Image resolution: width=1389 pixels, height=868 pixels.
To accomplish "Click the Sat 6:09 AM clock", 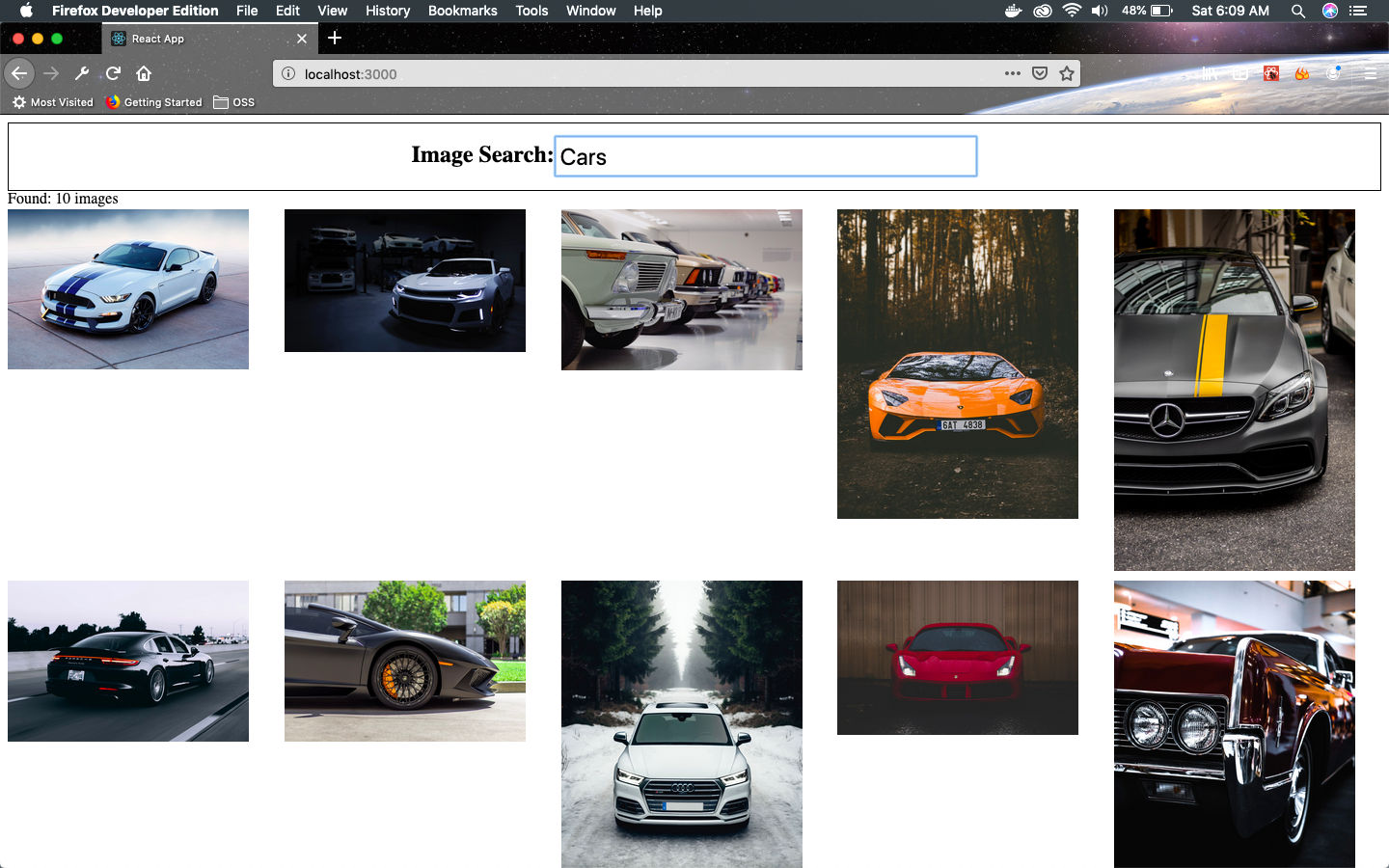I will [x=1230, y=11].
